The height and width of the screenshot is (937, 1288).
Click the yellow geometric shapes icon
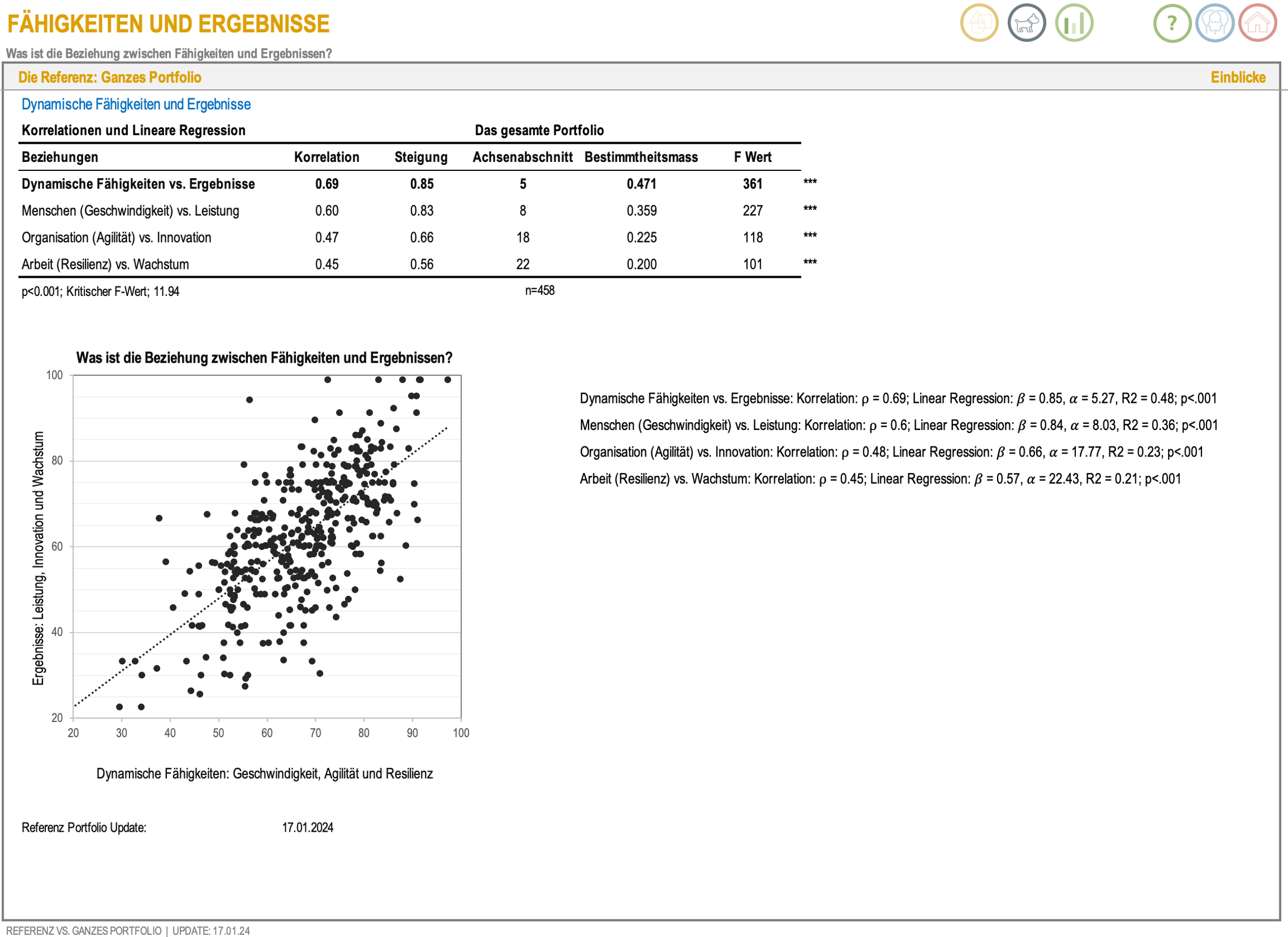click(x=979, y=23)
